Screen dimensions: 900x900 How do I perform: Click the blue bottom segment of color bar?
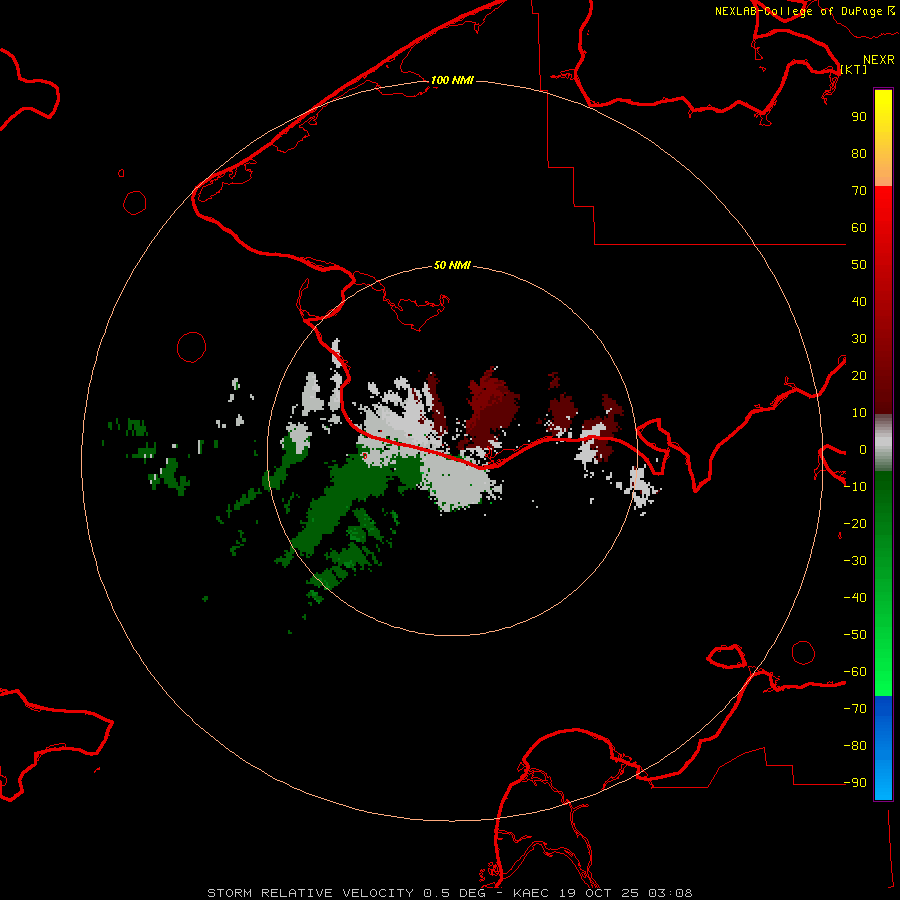[x=883, y=748]
